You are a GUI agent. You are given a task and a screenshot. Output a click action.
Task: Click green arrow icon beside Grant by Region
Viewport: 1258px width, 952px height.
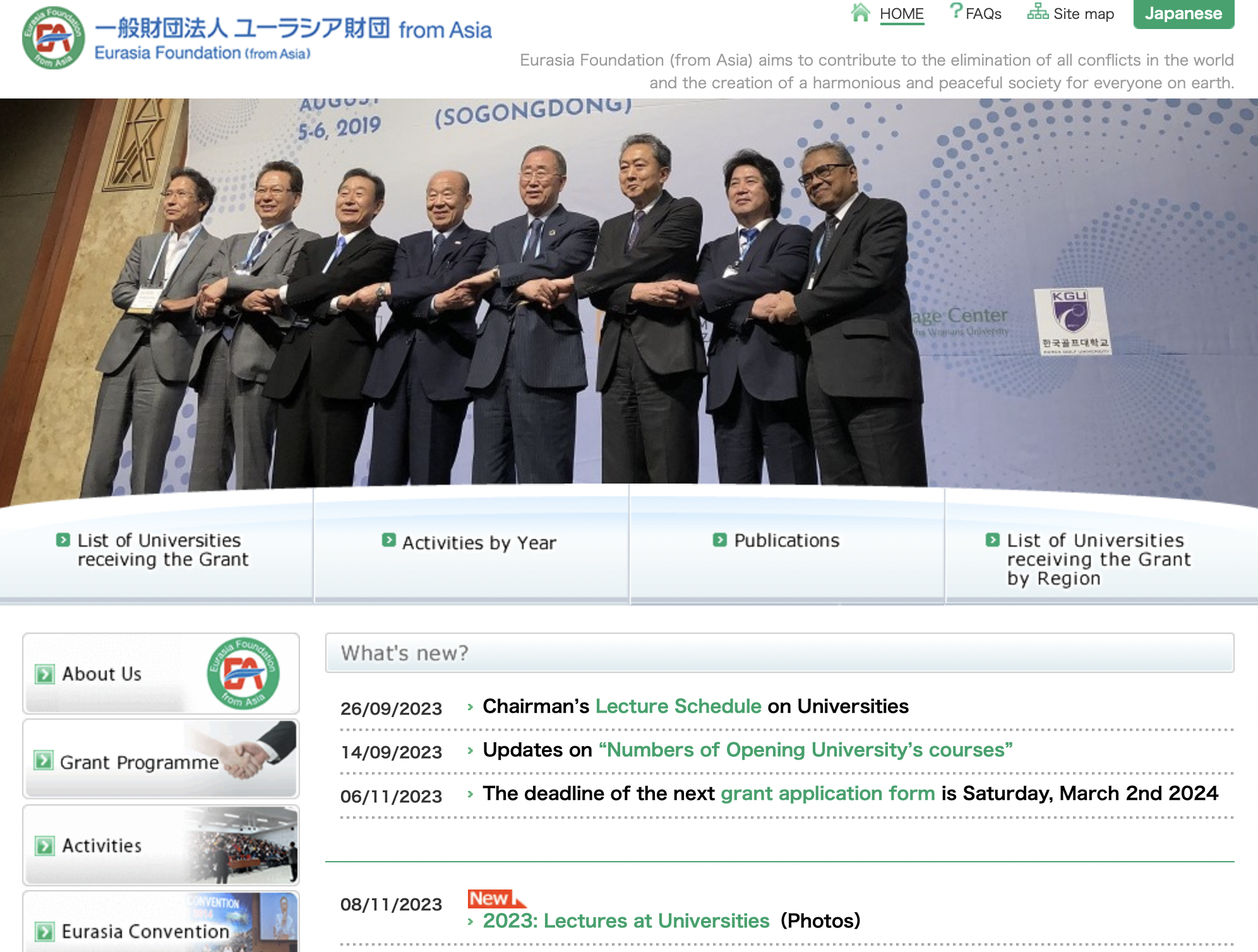click(x=993, y=540)
